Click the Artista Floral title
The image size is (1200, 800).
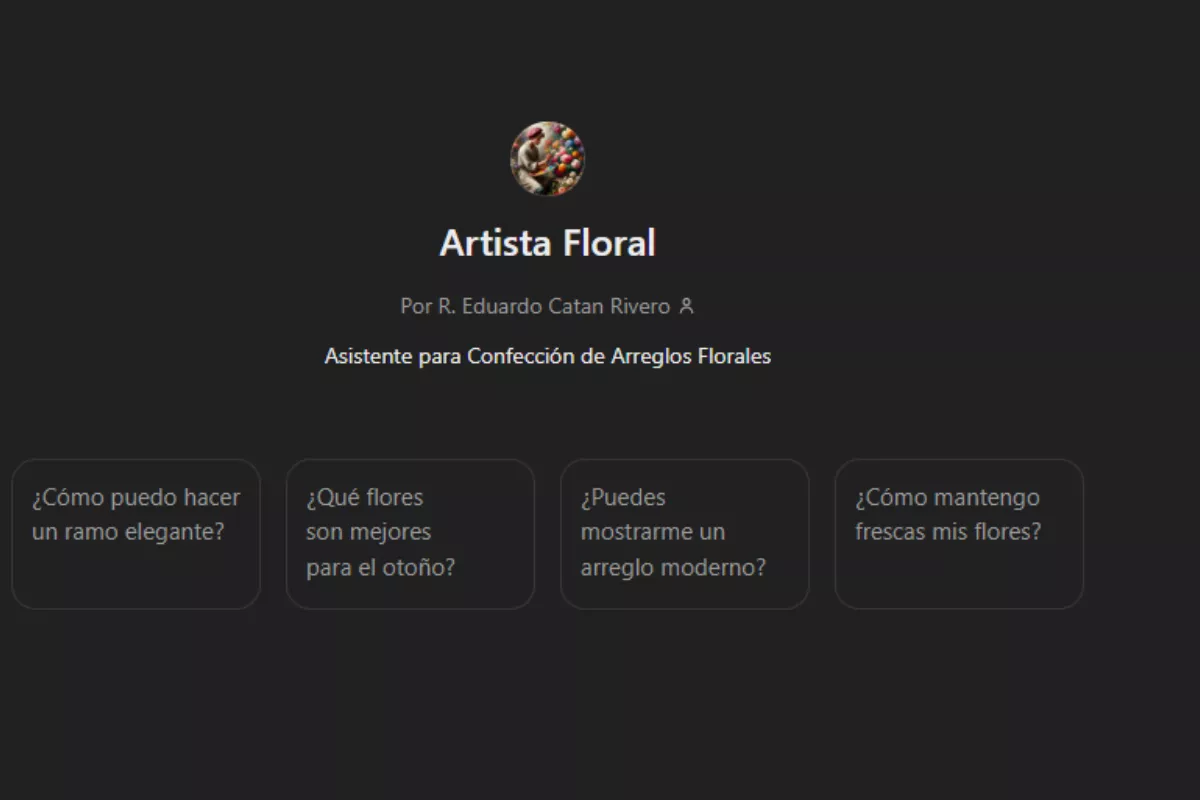547,243
